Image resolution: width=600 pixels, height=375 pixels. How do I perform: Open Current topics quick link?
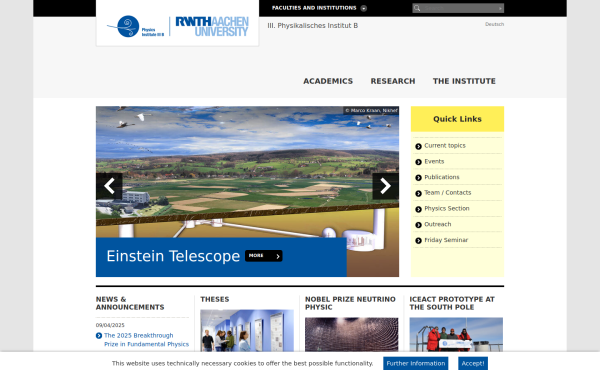coord(445,146)
